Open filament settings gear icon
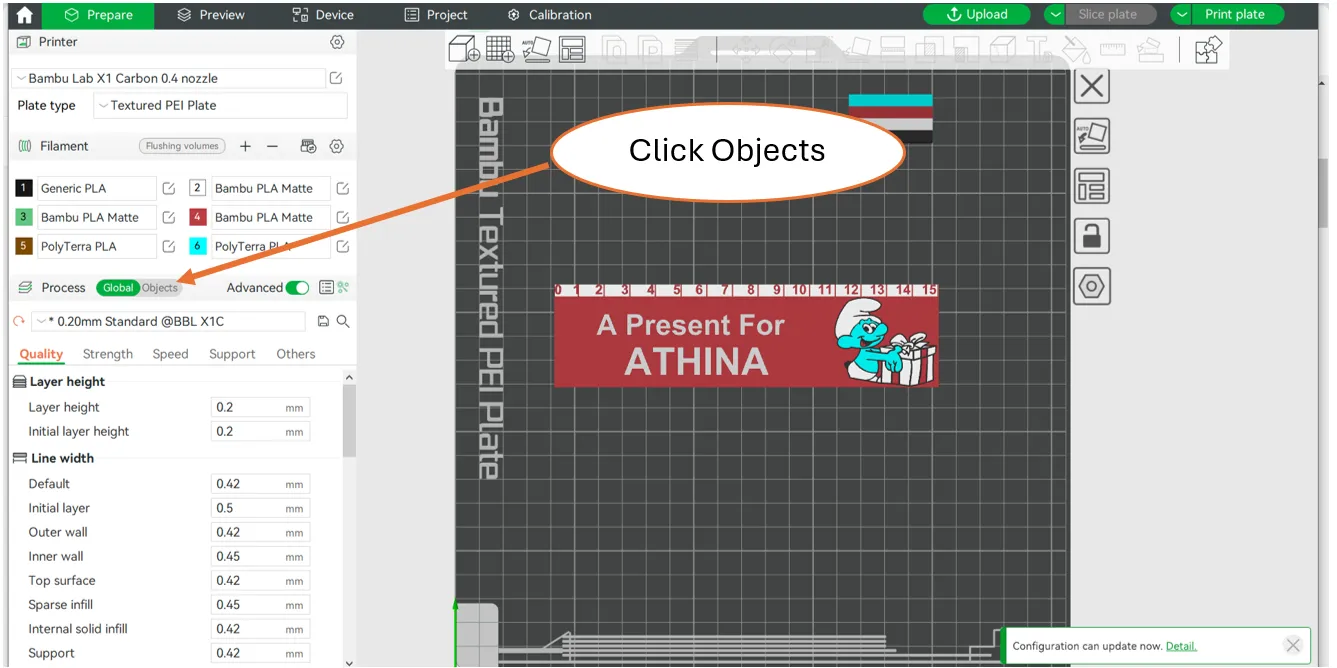Viewport: 1337px width, 668px height. click(x=337, y=146)
